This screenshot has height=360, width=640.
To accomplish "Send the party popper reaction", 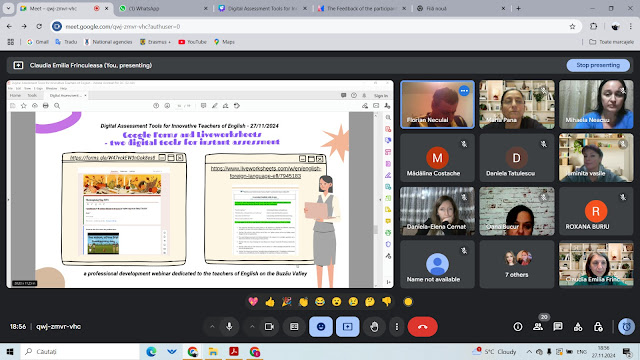I will [287, 302].
